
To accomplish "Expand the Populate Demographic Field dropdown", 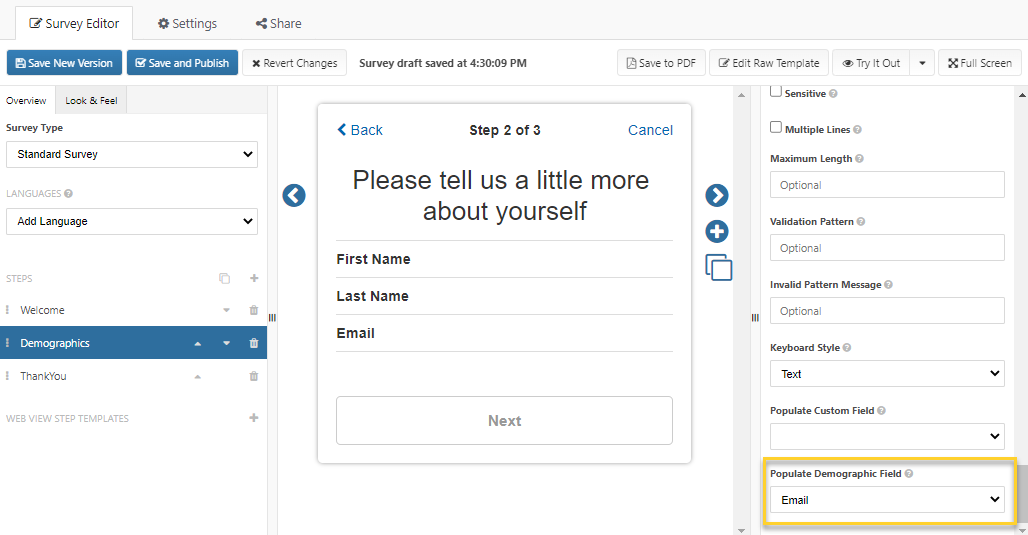I will [886, 500].
